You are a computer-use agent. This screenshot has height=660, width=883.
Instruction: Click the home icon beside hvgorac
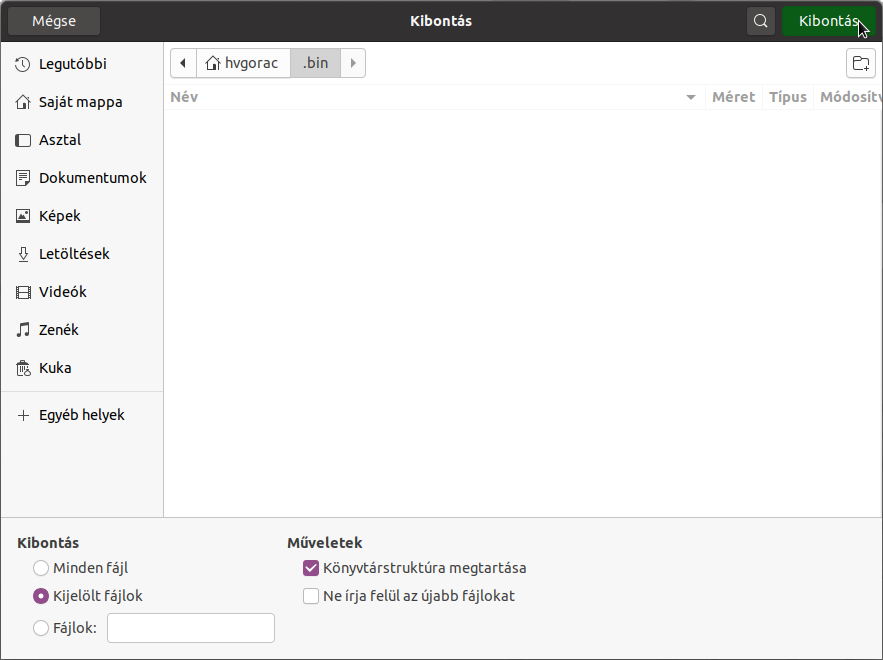[212, 63]
